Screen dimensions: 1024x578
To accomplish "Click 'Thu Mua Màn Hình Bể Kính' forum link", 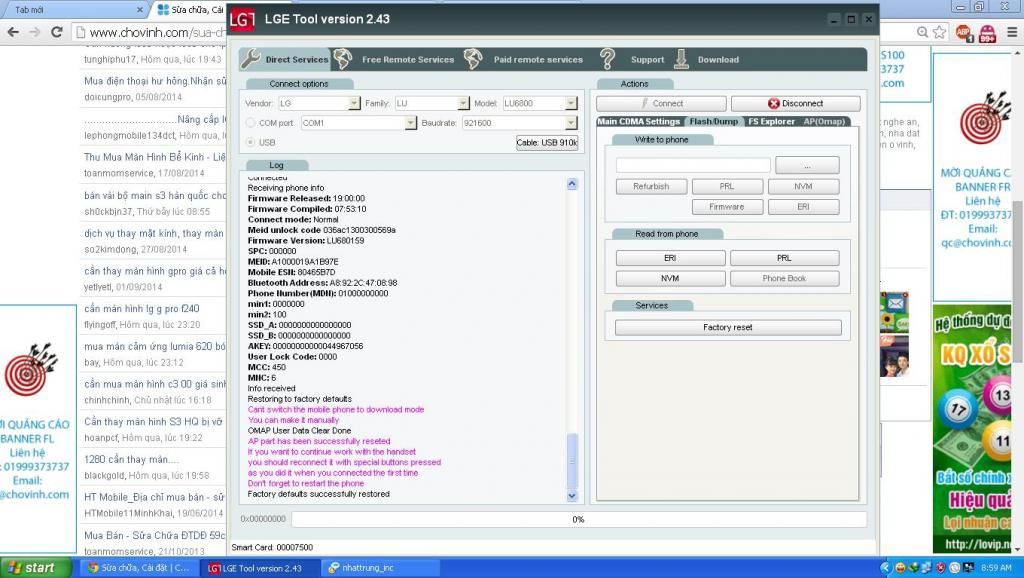I will pyautogui.click(x=154, y=157).
